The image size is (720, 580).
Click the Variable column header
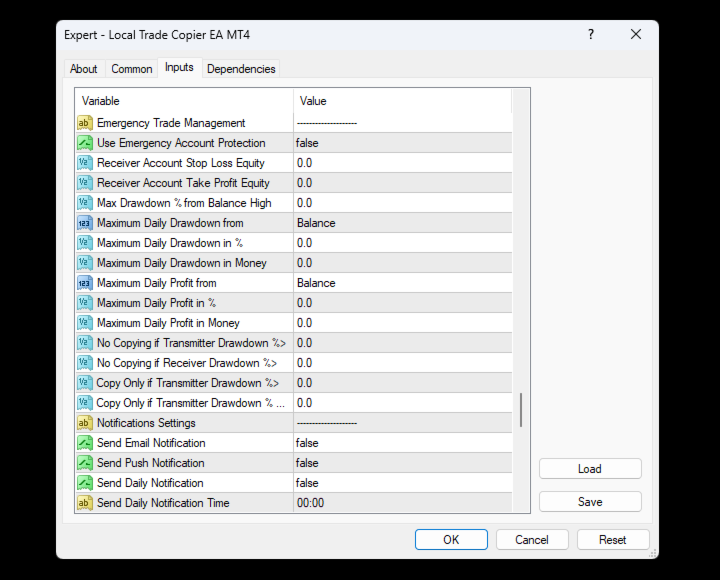click(x=184, y=101)
